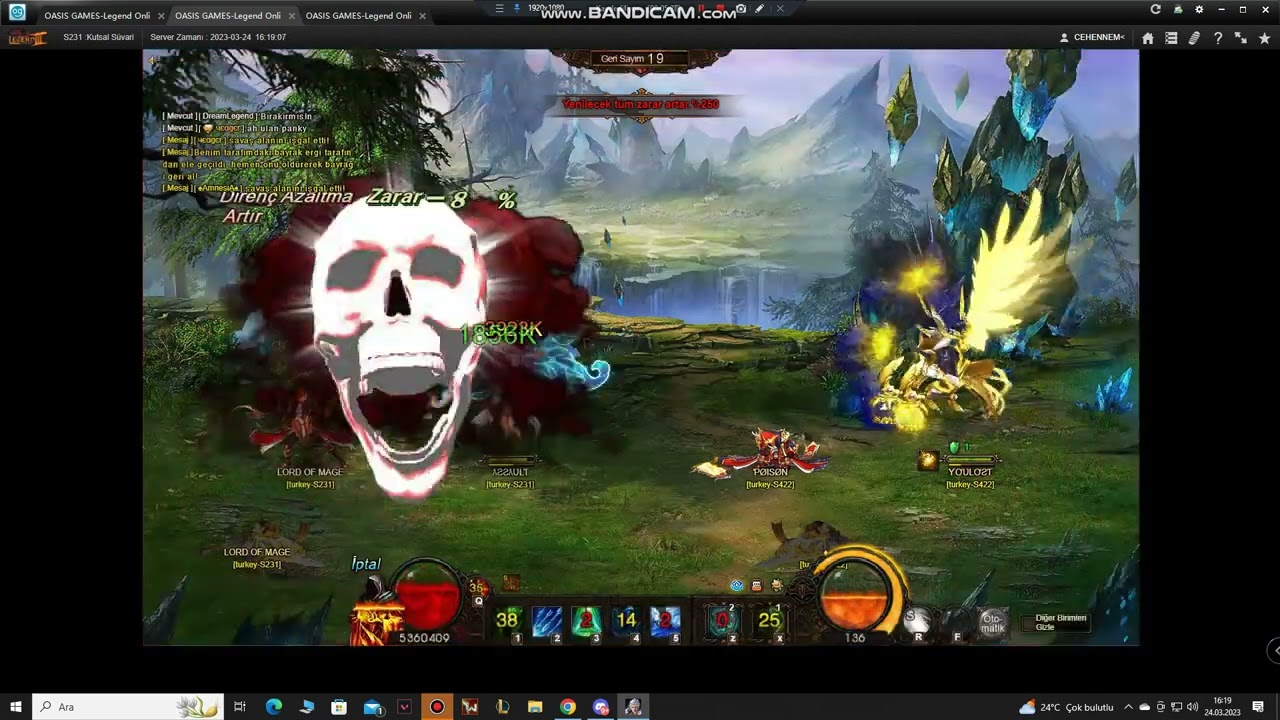Click the favorite star icon

1264,38
